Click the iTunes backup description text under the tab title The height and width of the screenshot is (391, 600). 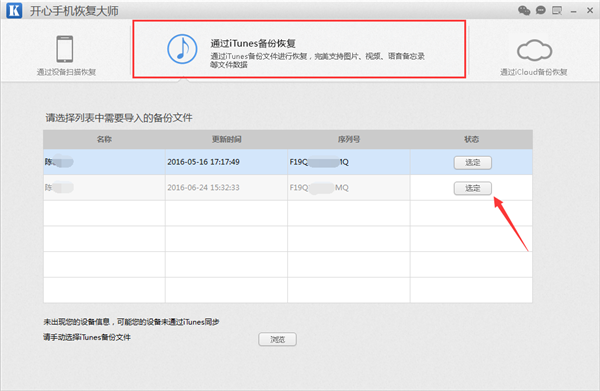click(x=317, y=60)
